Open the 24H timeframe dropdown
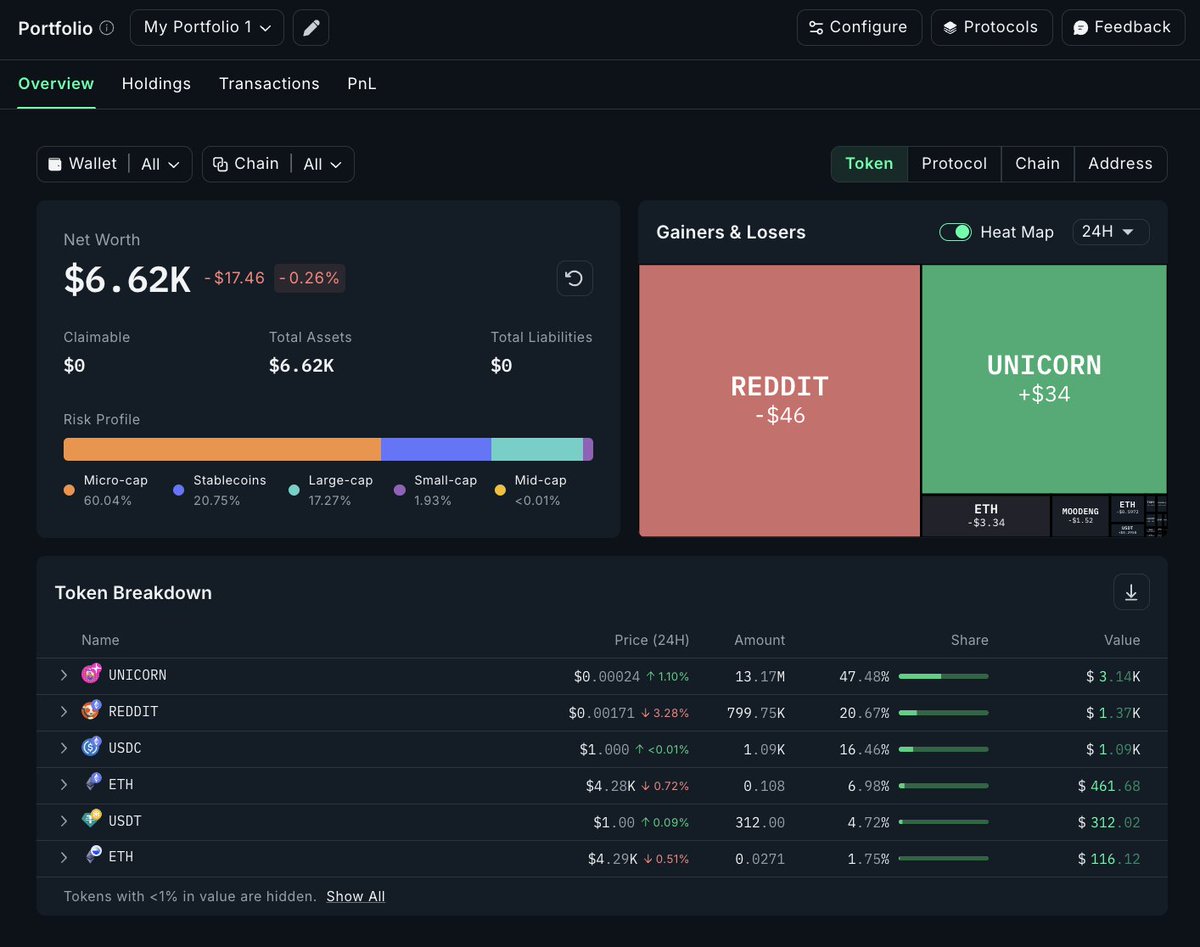The image size is (1200, 947). [x=1111, y=232]
